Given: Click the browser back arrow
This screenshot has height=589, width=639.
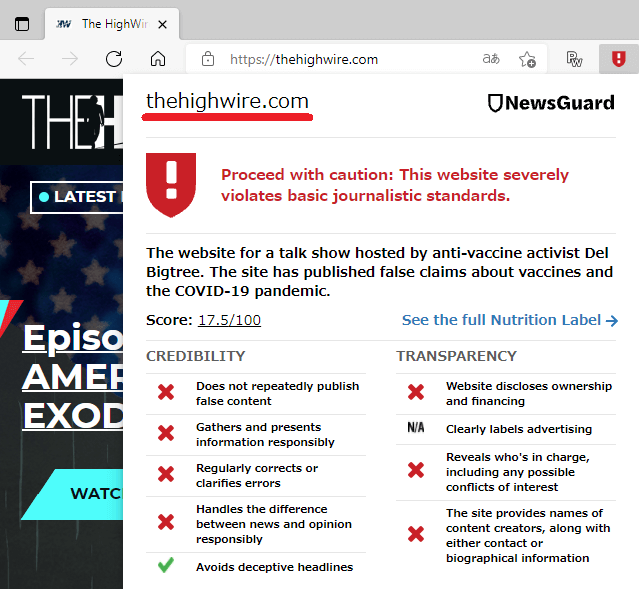Looking at the screenshot, I should (x=26, y=59).
